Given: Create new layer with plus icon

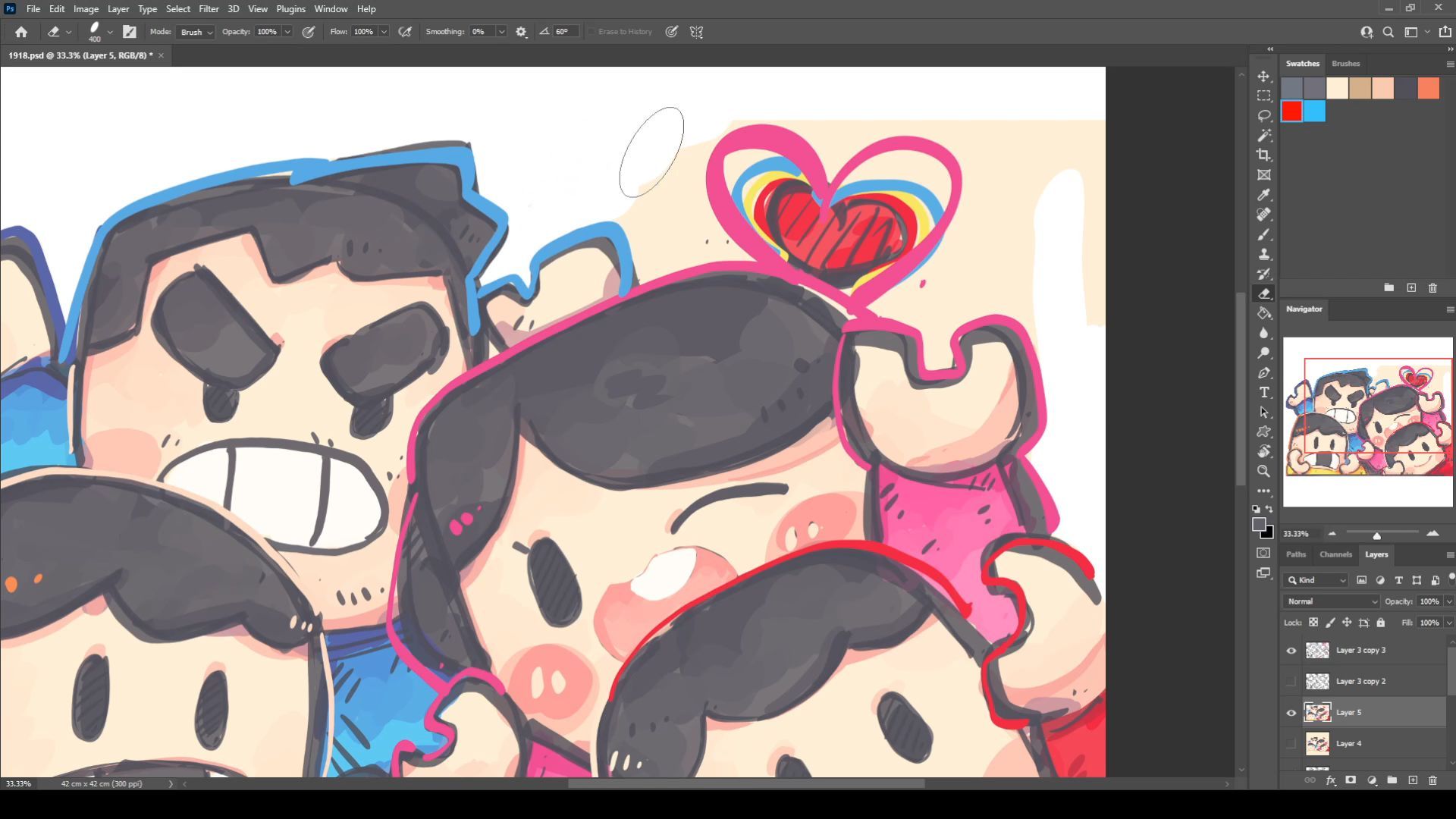Looking at the screenshot, I should (1413, 780).
